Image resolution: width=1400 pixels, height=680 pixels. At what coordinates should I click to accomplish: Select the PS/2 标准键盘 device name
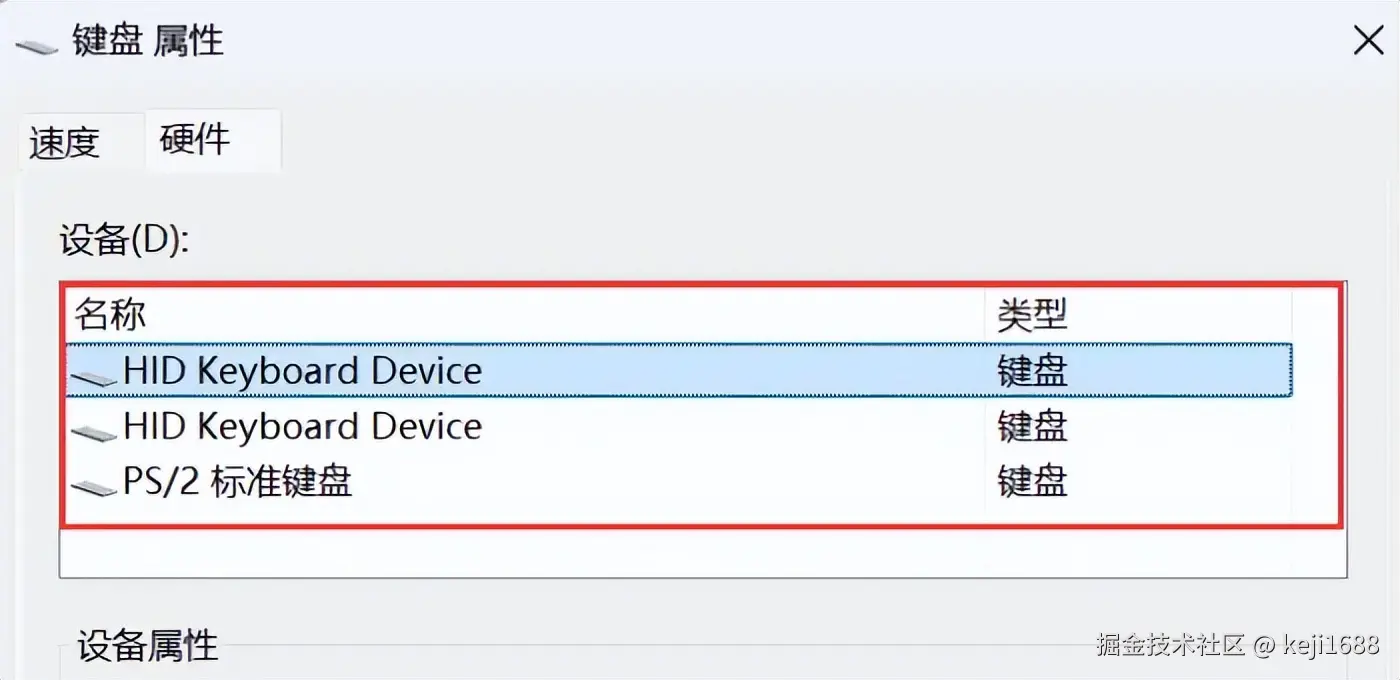238,483
